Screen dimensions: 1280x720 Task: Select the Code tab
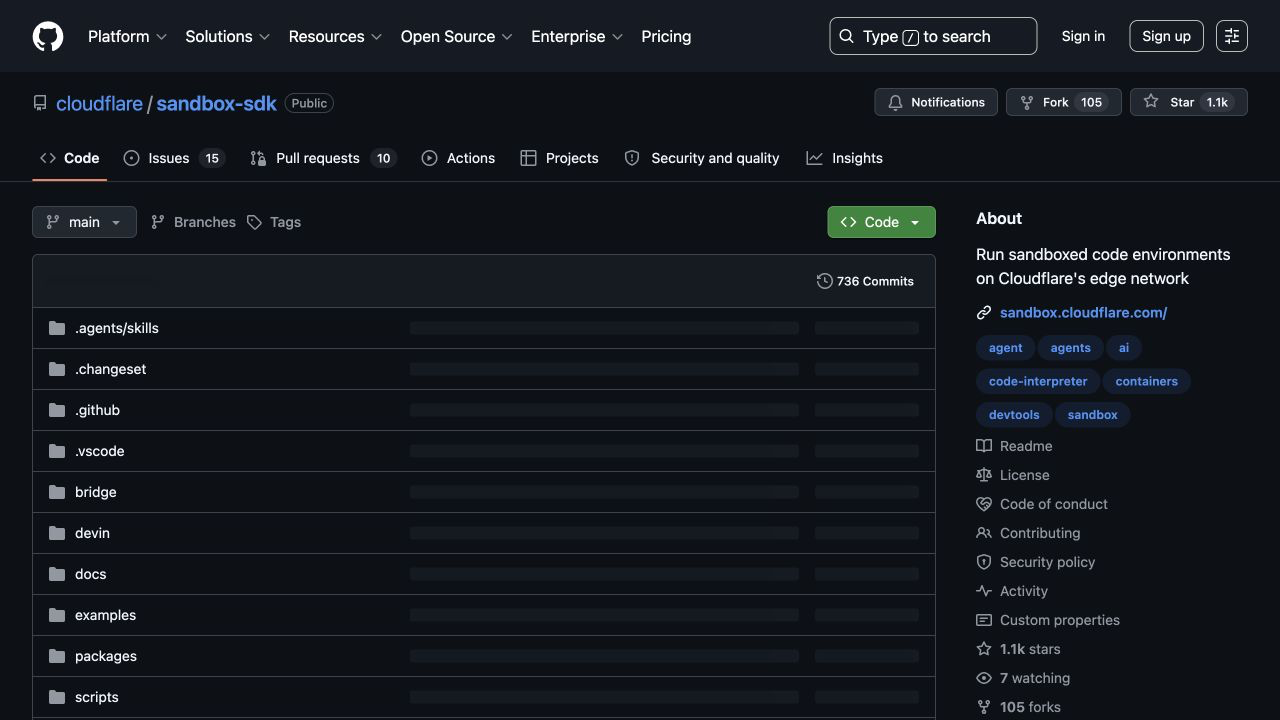[69, 158]
